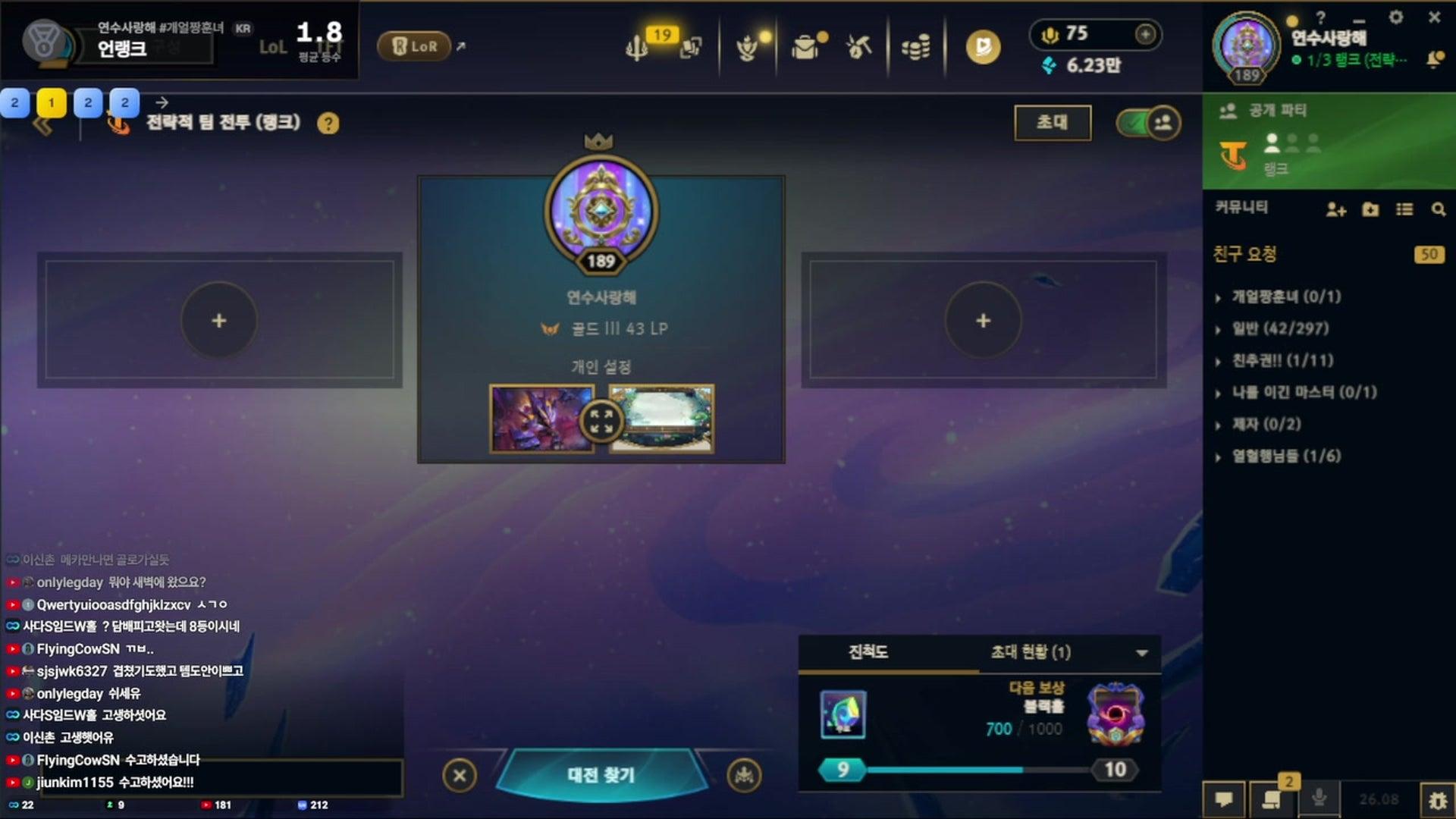Screen dimensions: 1456x819
Task: Switch to the 초대 현황 (1) tab
Action: (1031, 652)
